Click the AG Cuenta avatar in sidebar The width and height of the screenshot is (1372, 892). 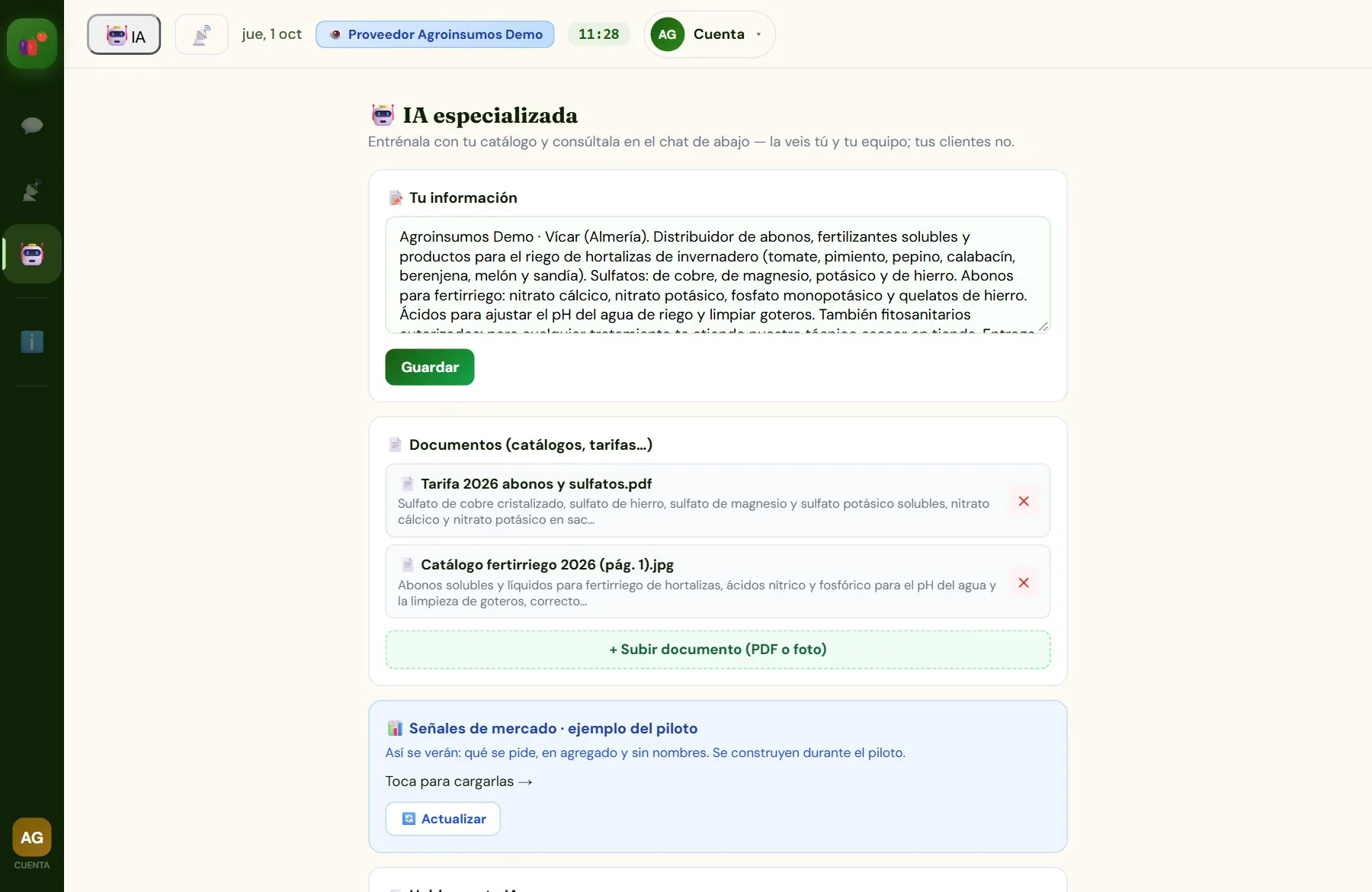32,838
